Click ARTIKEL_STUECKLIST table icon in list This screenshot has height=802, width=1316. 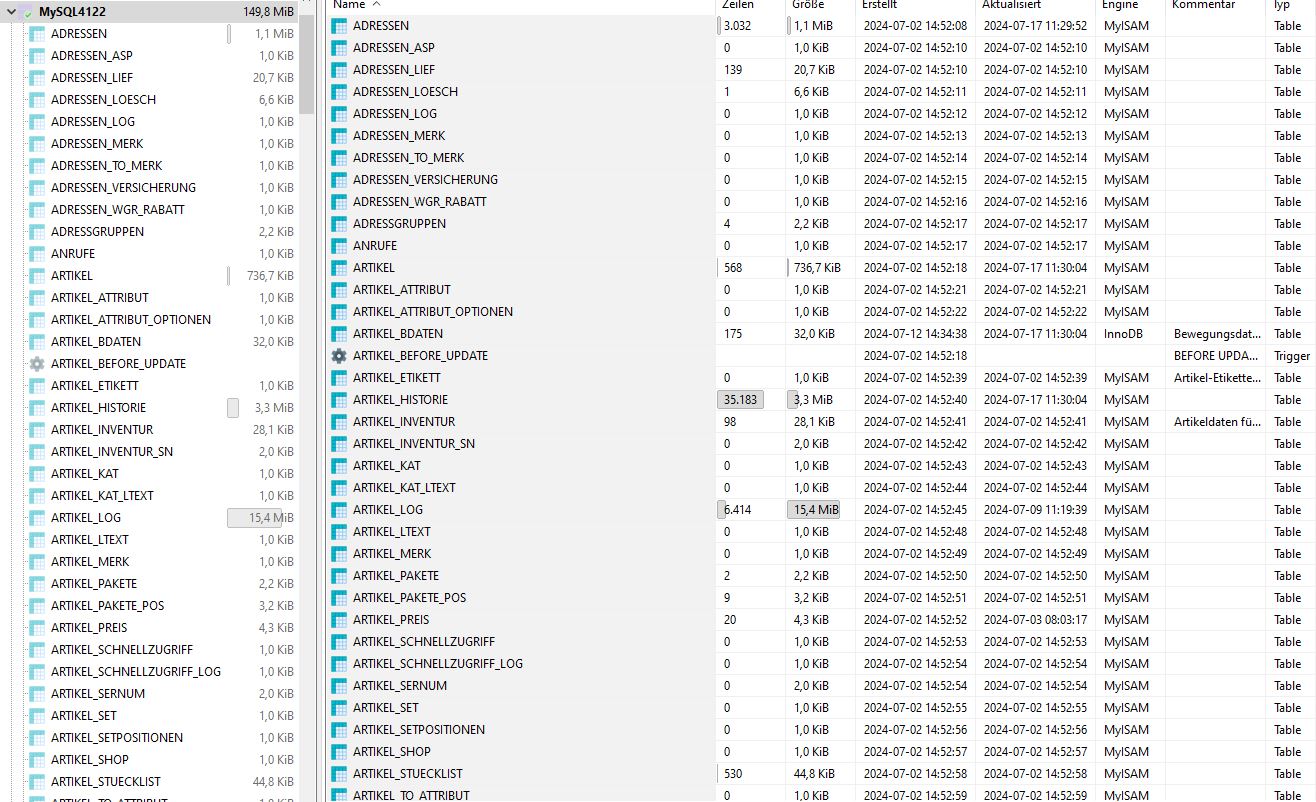coord(339,774)
